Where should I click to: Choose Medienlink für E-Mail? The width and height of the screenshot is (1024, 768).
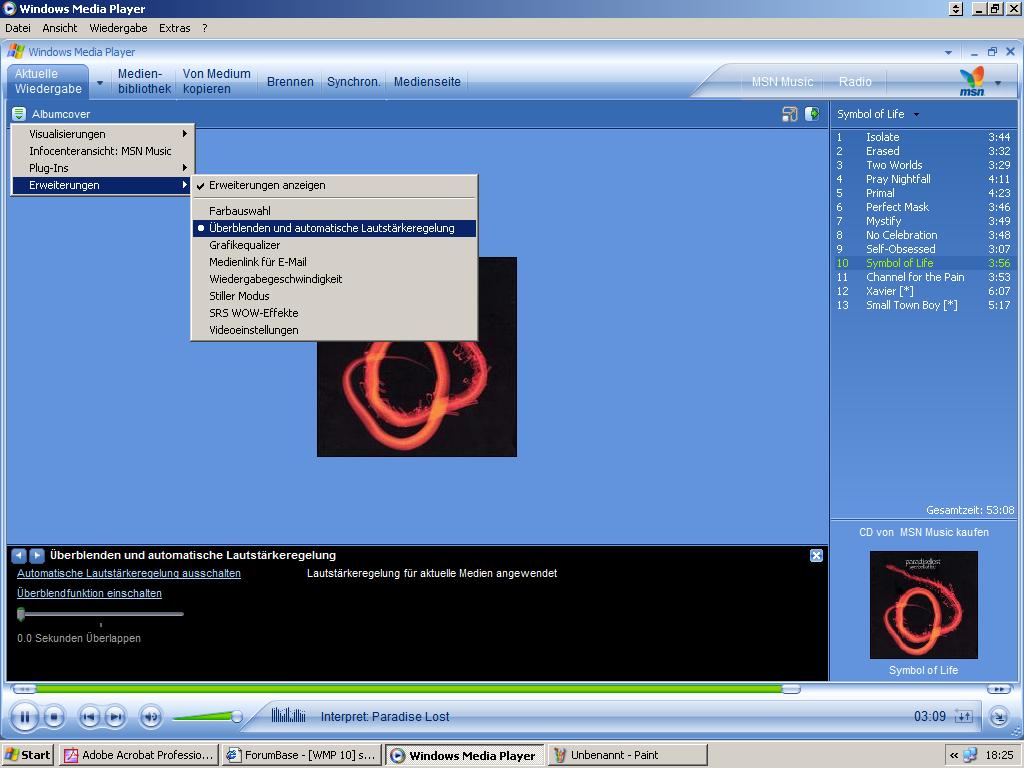pyautogui.click(x=334, y=263)
